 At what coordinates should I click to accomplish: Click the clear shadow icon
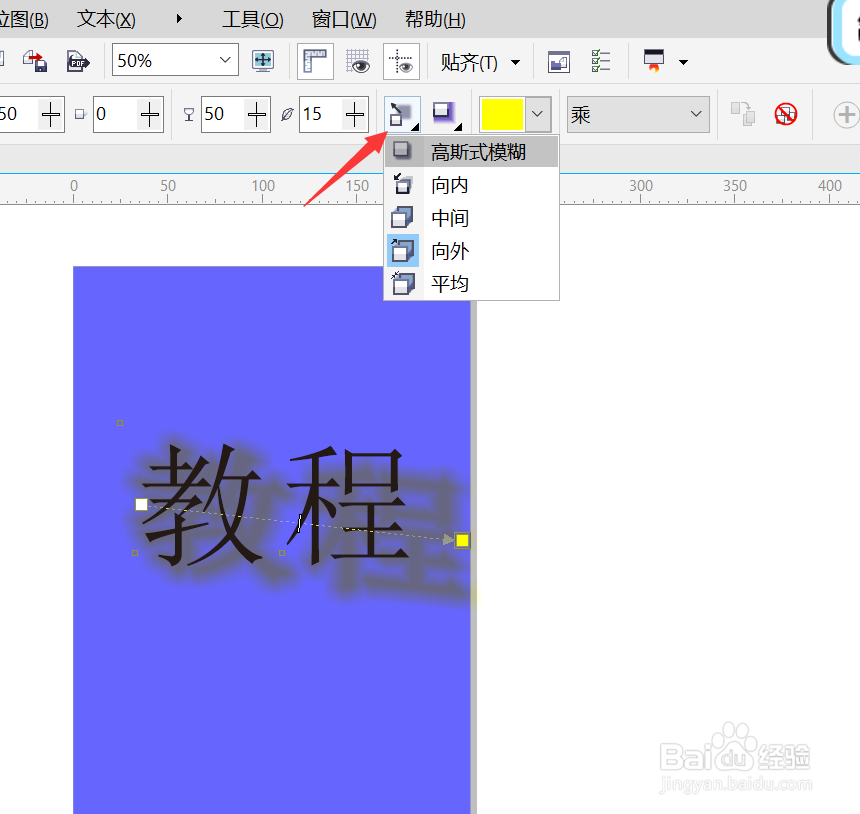(x=785, y=114)
